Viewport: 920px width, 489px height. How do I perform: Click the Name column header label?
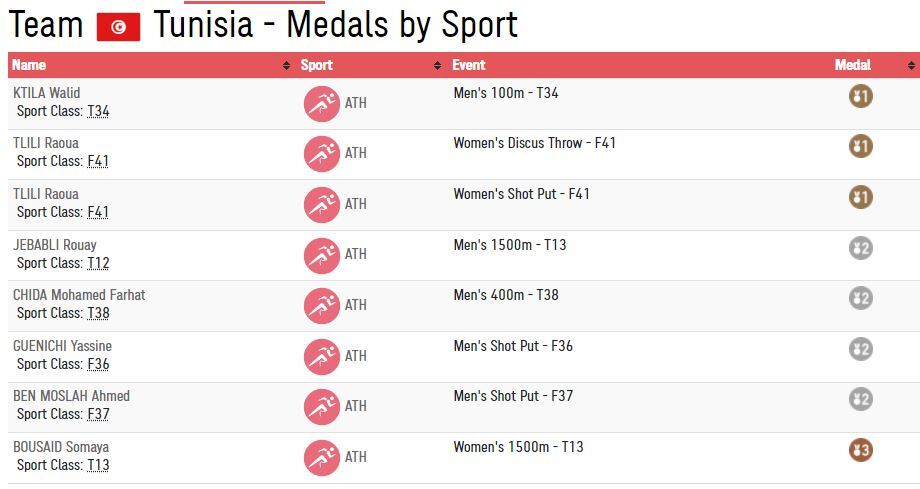click(29, 65)
